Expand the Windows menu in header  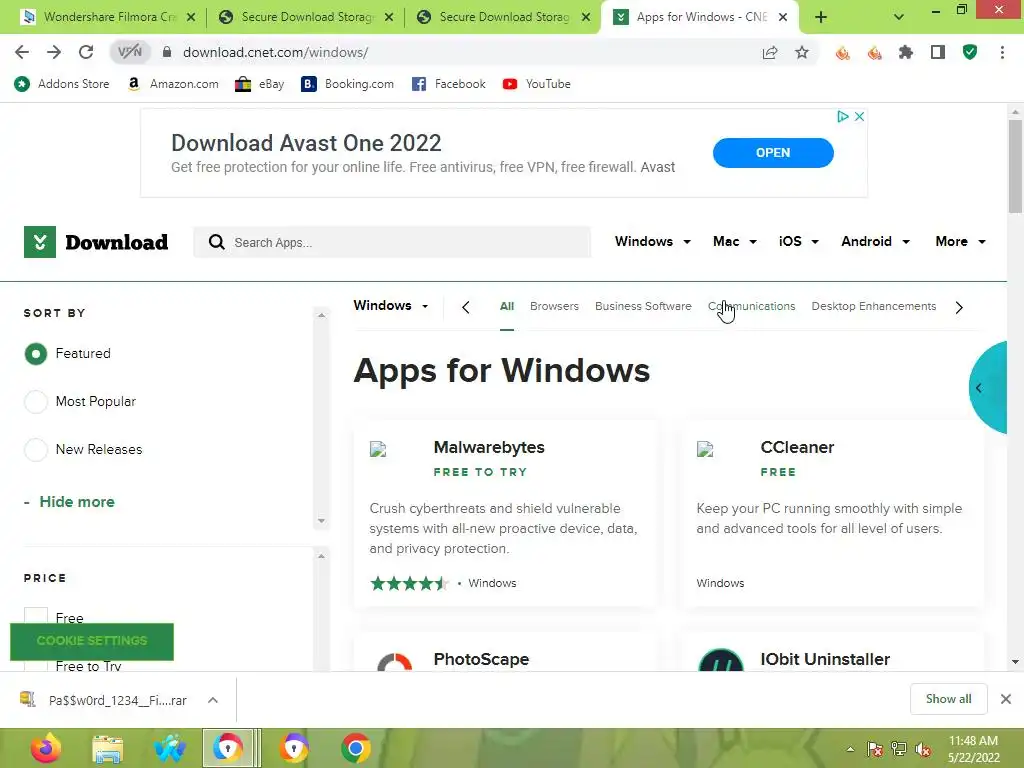652,242
